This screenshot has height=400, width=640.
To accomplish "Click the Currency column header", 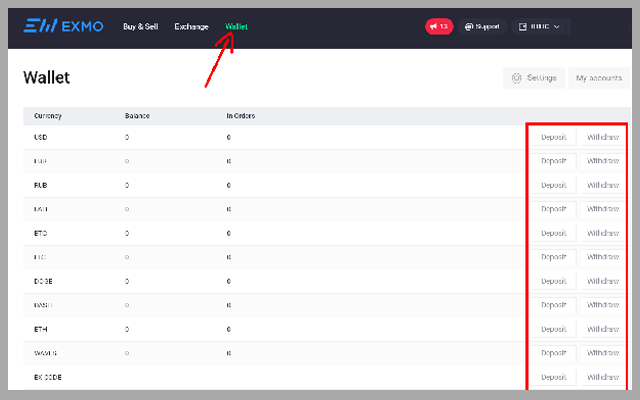I will 48,116.
